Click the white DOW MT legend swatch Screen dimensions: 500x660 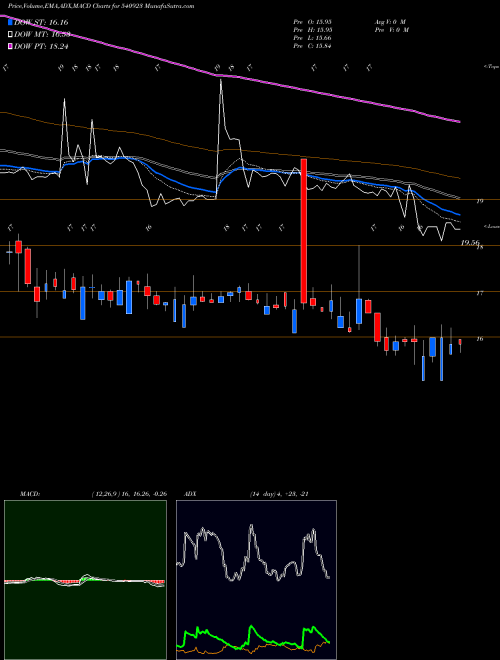(11, 35)
